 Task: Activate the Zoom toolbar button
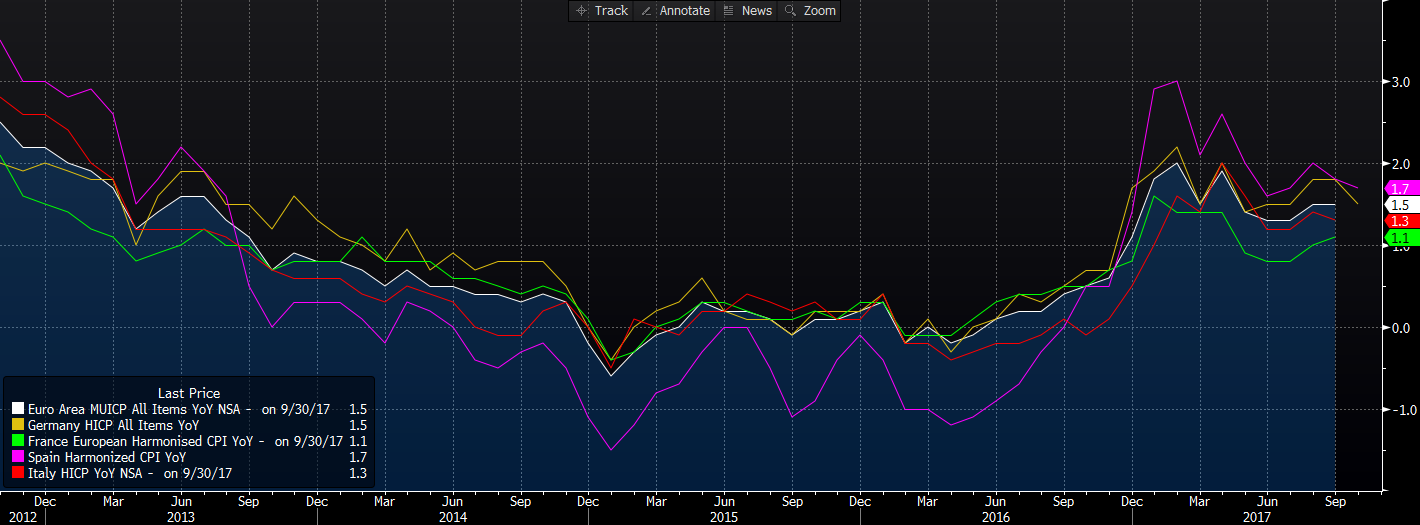(819, 11)
